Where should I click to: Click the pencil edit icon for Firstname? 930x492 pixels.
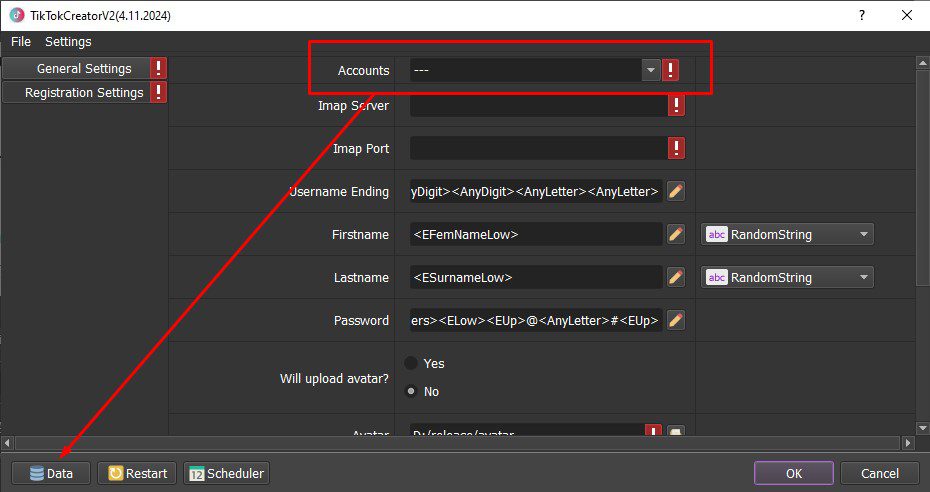(676, 234)
